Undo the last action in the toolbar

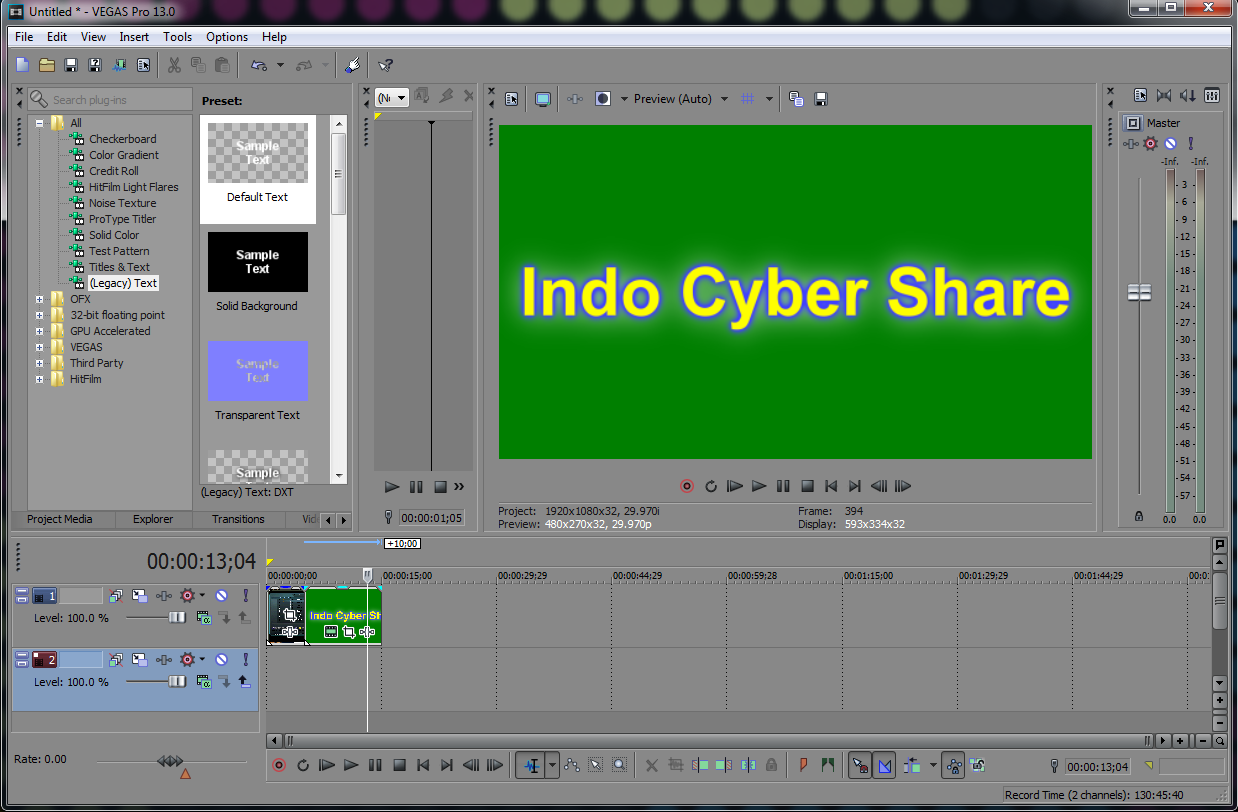[259, 65]
